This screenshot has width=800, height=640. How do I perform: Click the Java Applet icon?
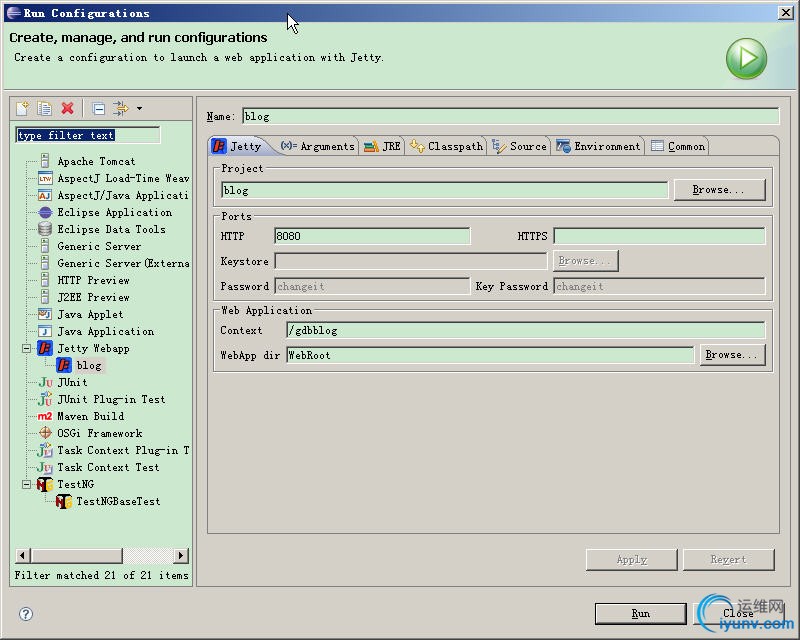[x=45, y=314]
